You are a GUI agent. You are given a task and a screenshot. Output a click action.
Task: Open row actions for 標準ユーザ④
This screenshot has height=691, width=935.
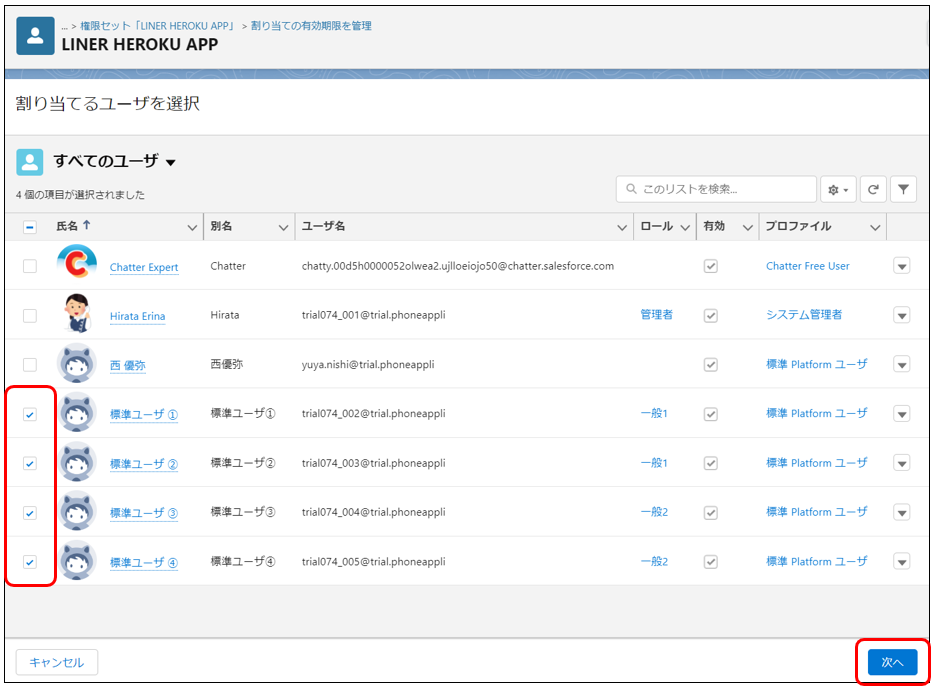click(902, 562)
